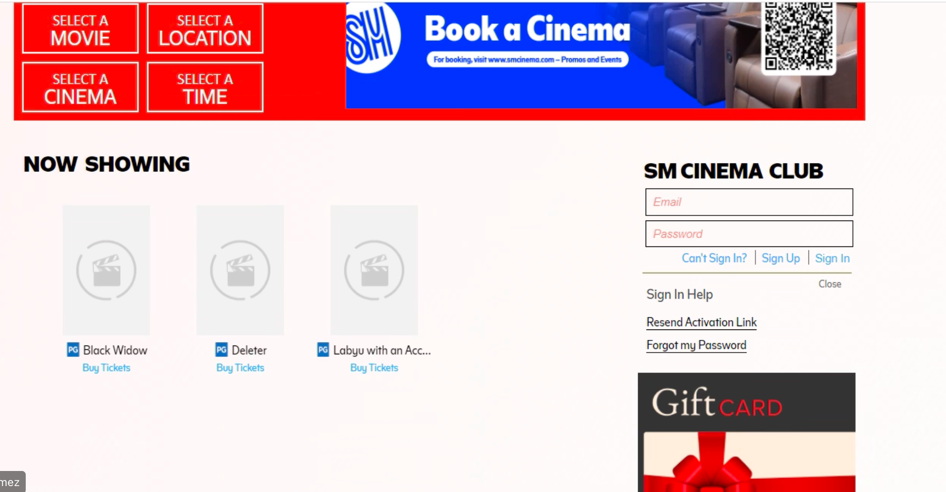Click the PG rating icon beside Deleter
This screenshot has width=946, height=492.
[221, 350]
